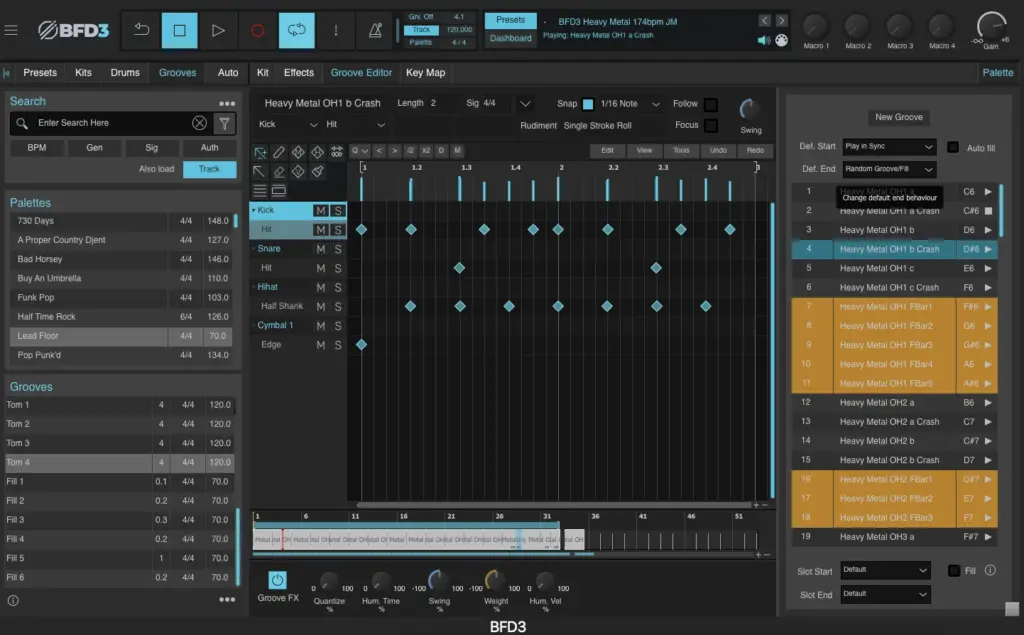
Task: Click the red record button in transport
Action: (x=257, y=31)
